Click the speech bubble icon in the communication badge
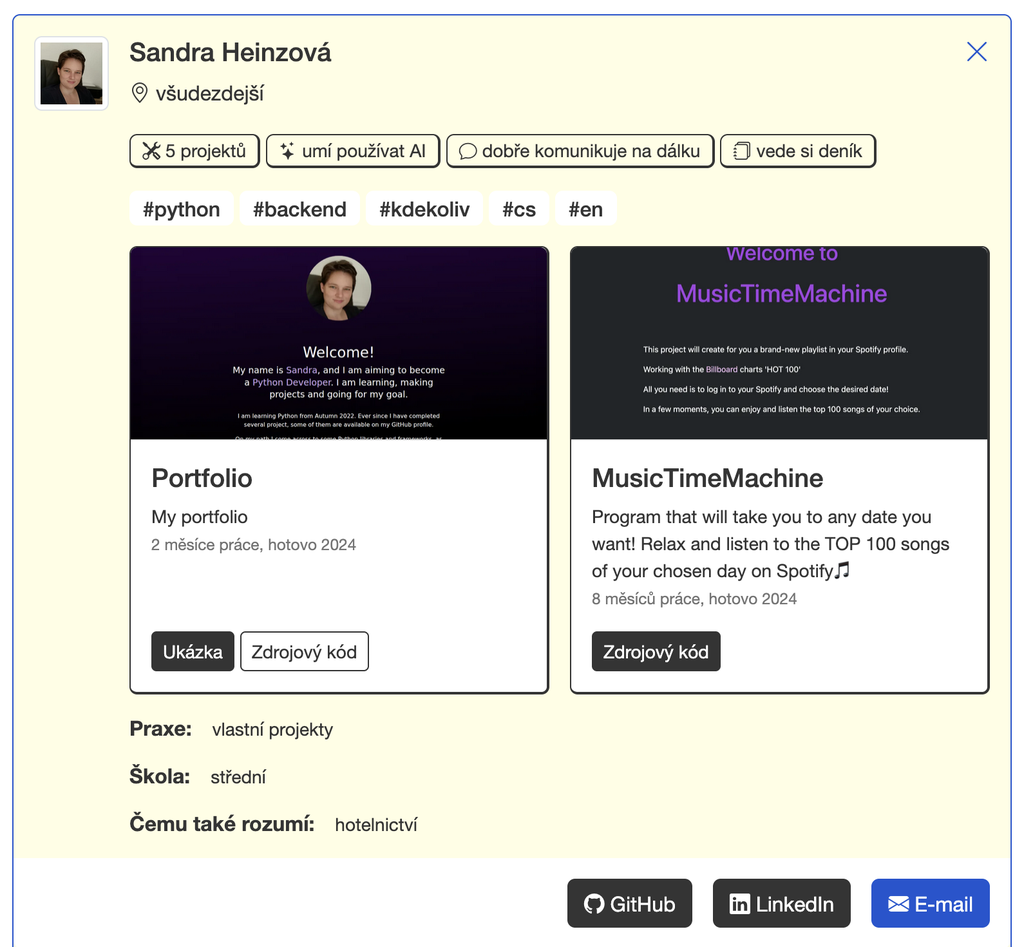The image size is (1024, 947). [467, 152]
